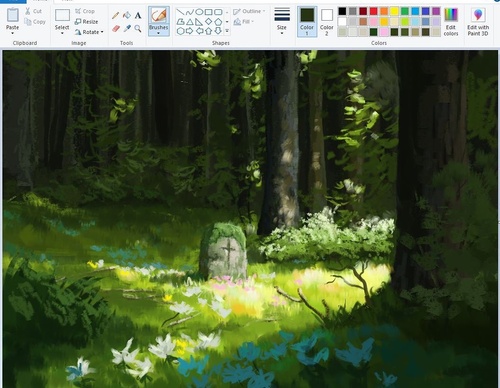Expand the Paste dropdown arrow

pyautogui.click(x=12, y=33)
